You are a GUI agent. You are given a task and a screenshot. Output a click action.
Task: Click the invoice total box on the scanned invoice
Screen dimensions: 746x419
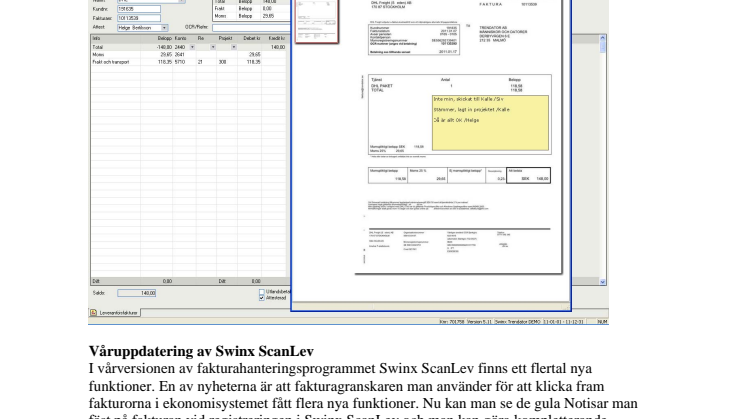pos(529,175)
